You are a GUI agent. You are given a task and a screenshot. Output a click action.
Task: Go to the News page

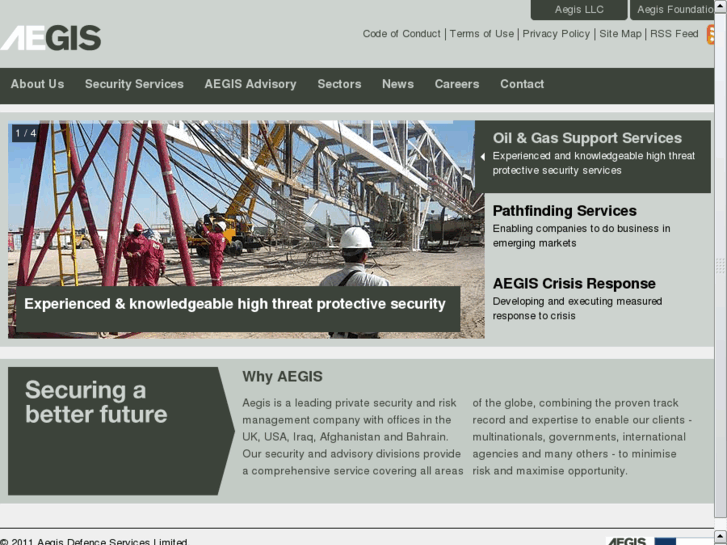398,84
